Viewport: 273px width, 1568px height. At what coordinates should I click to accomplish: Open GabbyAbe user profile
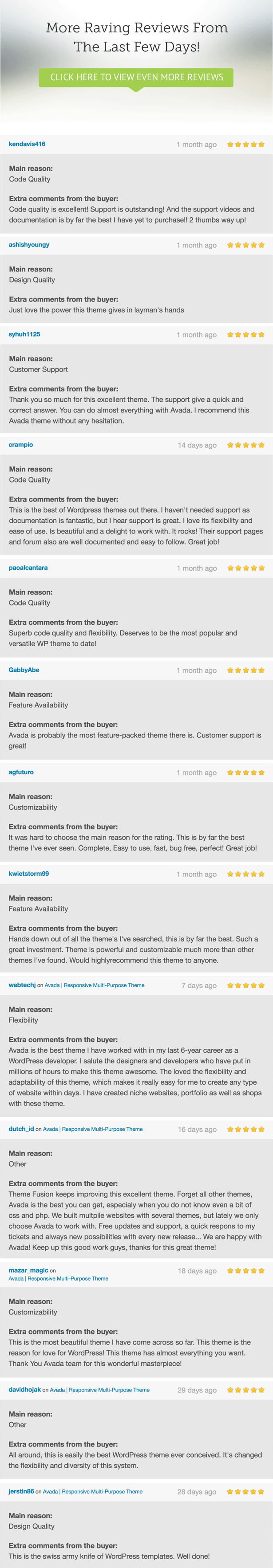click(24, 670)
